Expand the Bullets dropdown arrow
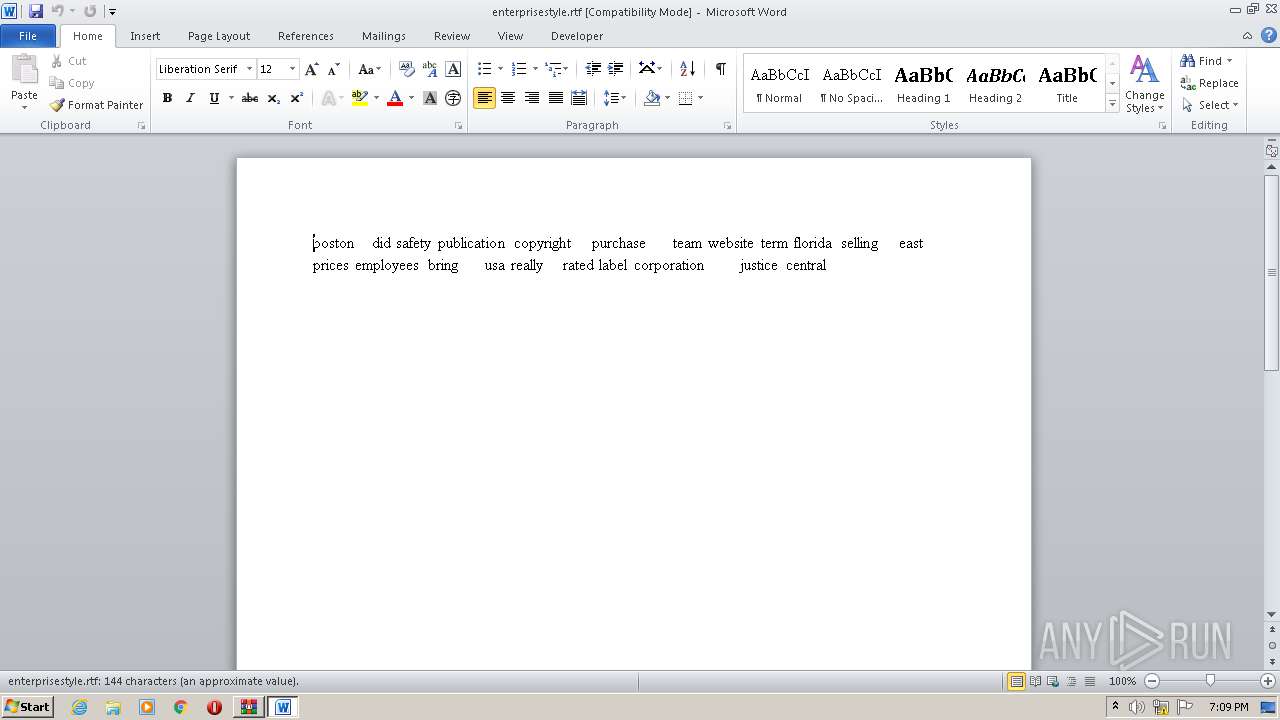This screenshot has height=720, width=1280. point(500,69)
